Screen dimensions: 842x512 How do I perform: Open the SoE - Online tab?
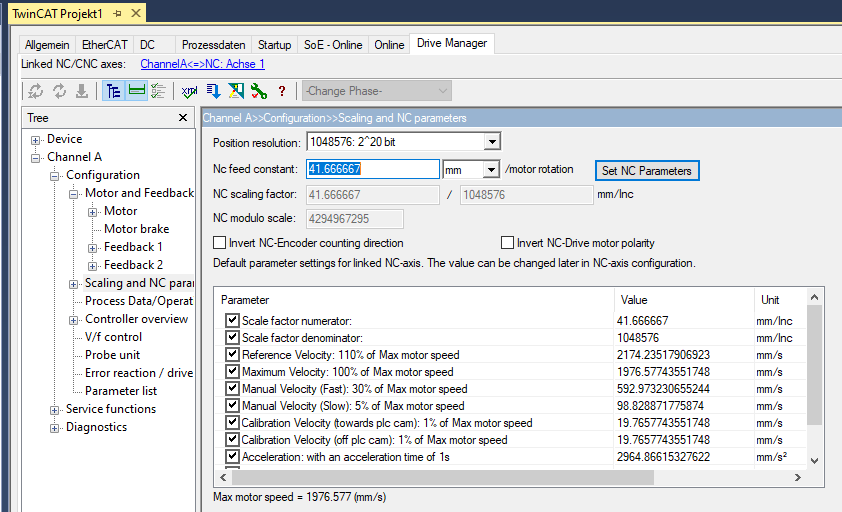pyautogui.click(x=333, y=45)
